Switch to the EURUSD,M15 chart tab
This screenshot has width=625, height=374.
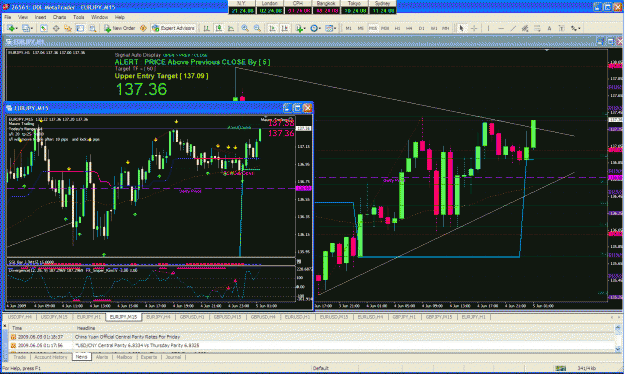(334, 317)
